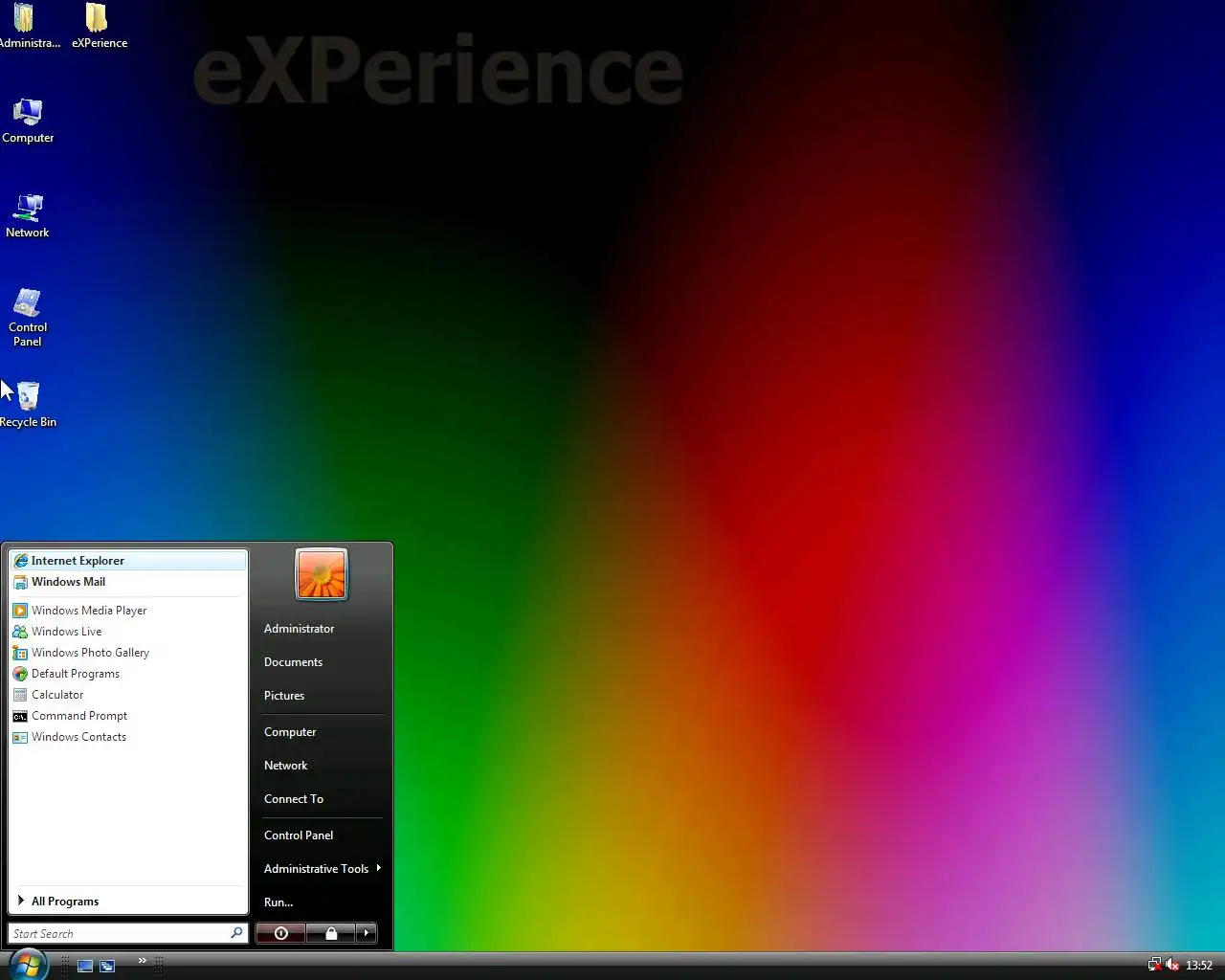Screen dimensions: 1225x980
Task: Open the Administrator folder link in Start menu
Action: click(x=321, y=629)
